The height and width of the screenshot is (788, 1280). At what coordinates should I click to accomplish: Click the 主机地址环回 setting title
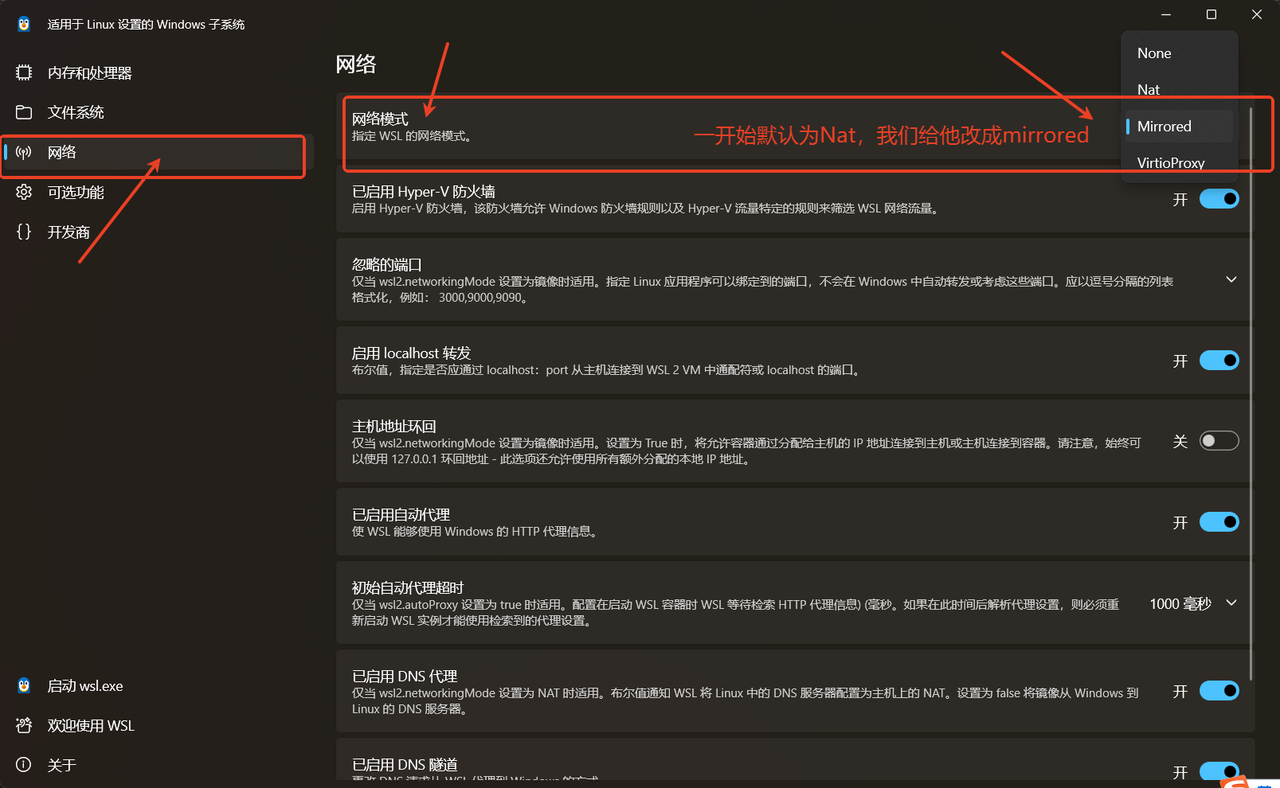(394, 426)
